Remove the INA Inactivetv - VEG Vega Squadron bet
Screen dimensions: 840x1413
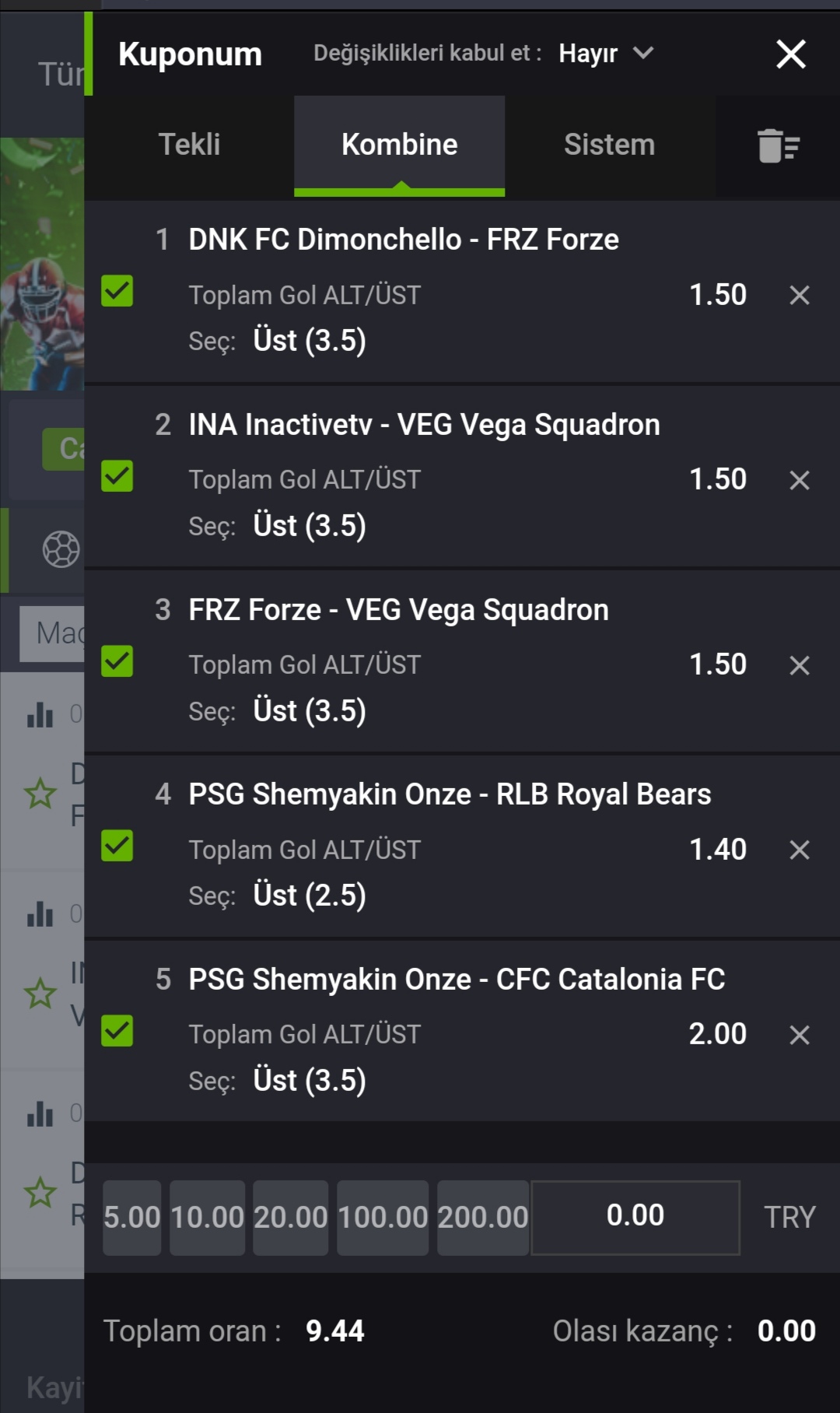click(x=800, y=480)
